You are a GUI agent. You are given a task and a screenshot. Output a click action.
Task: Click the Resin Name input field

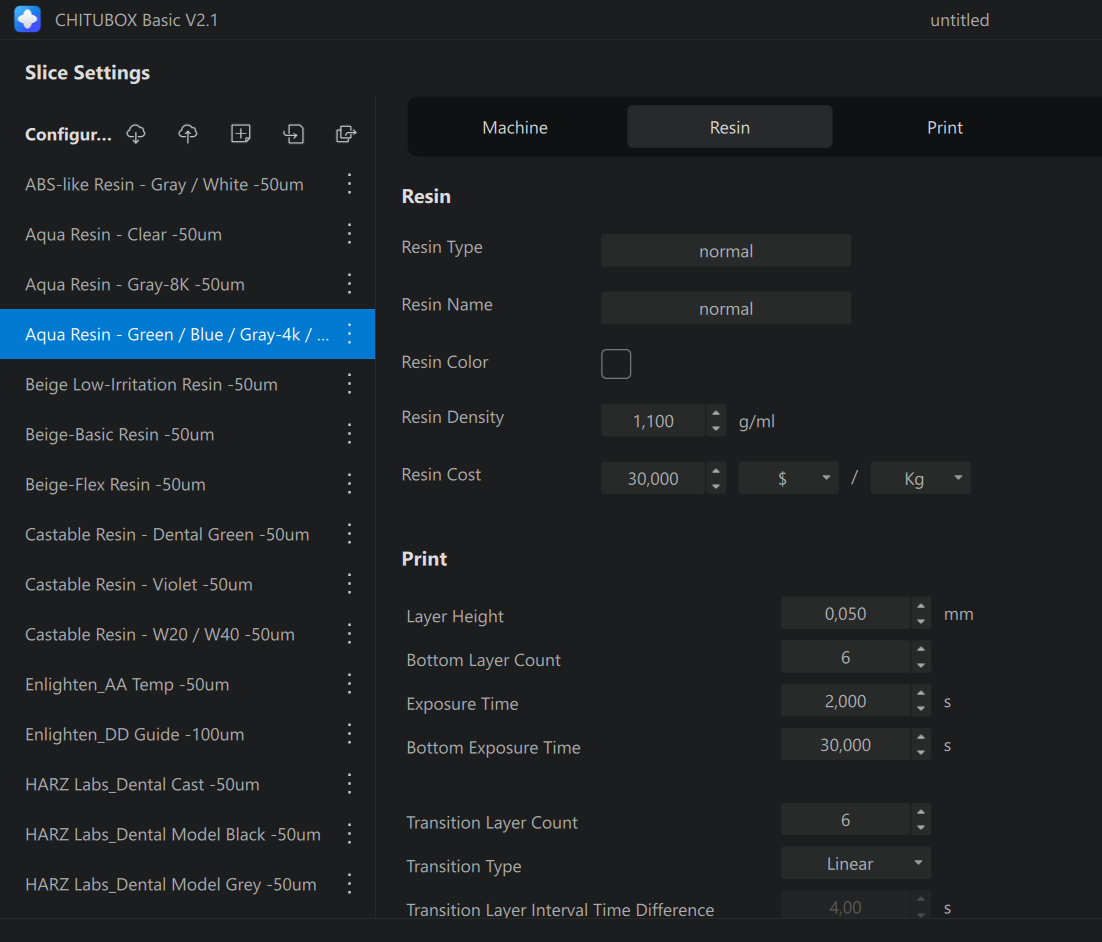tap(725, 308)
